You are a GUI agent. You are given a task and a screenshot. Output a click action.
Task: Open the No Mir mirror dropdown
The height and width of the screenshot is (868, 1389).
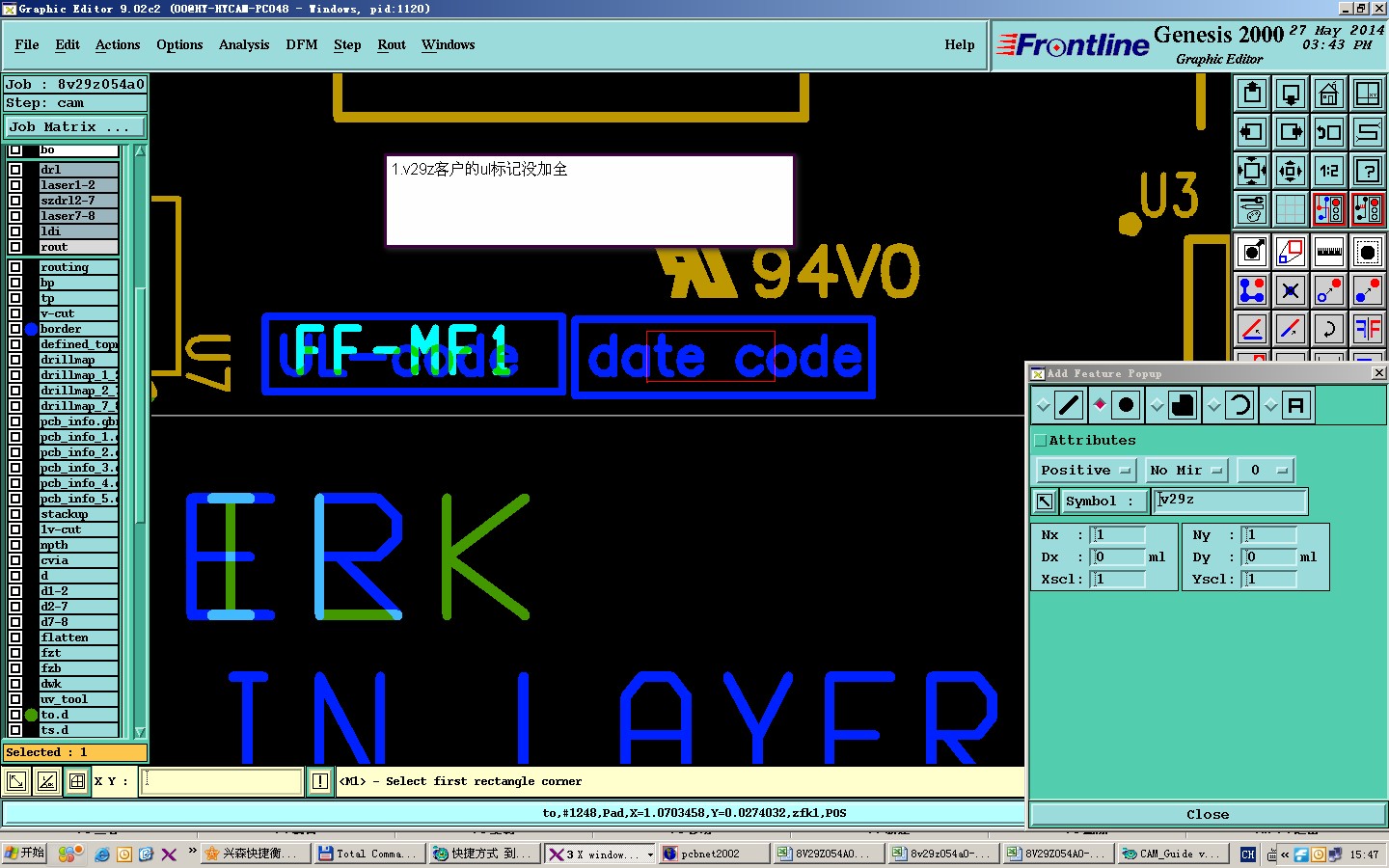coord(1185,471)
